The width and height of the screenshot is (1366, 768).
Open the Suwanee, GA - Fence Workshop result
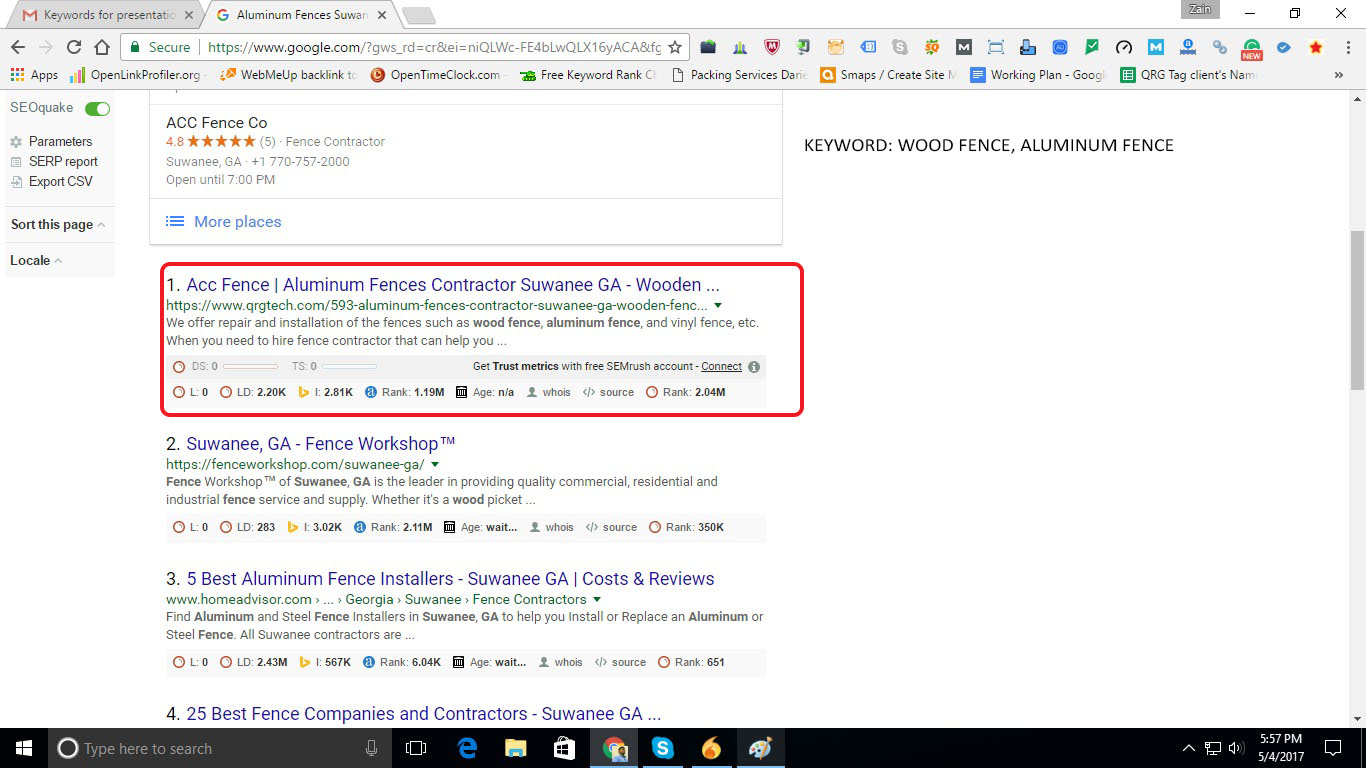(321, 444)
